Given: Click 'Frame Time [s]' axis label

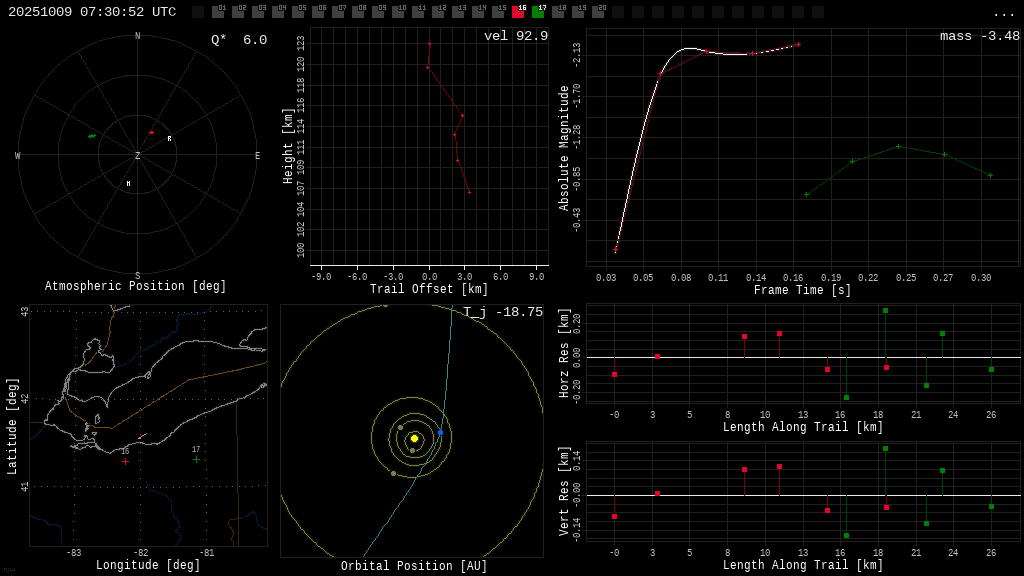Looking at the screenshot, I should click(x=803, y=290).
